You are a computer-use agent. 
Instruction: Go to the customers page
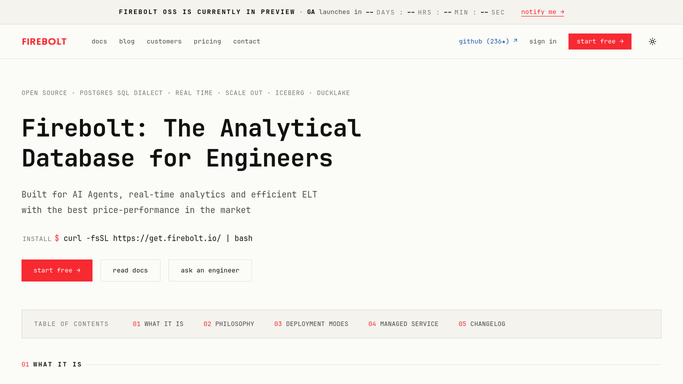point(164,41)
